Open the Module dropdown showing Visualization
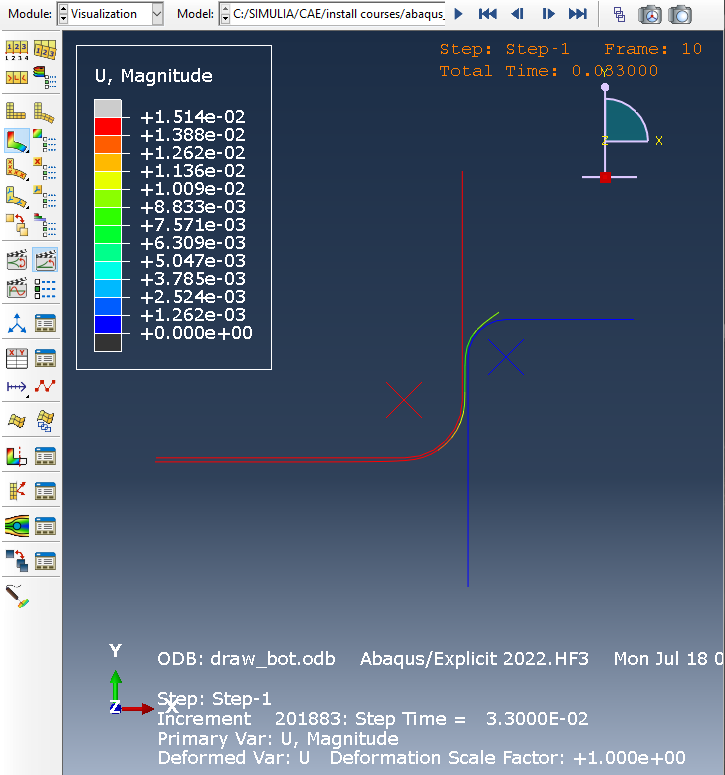725x775 pixels. [x=110, y=14]
